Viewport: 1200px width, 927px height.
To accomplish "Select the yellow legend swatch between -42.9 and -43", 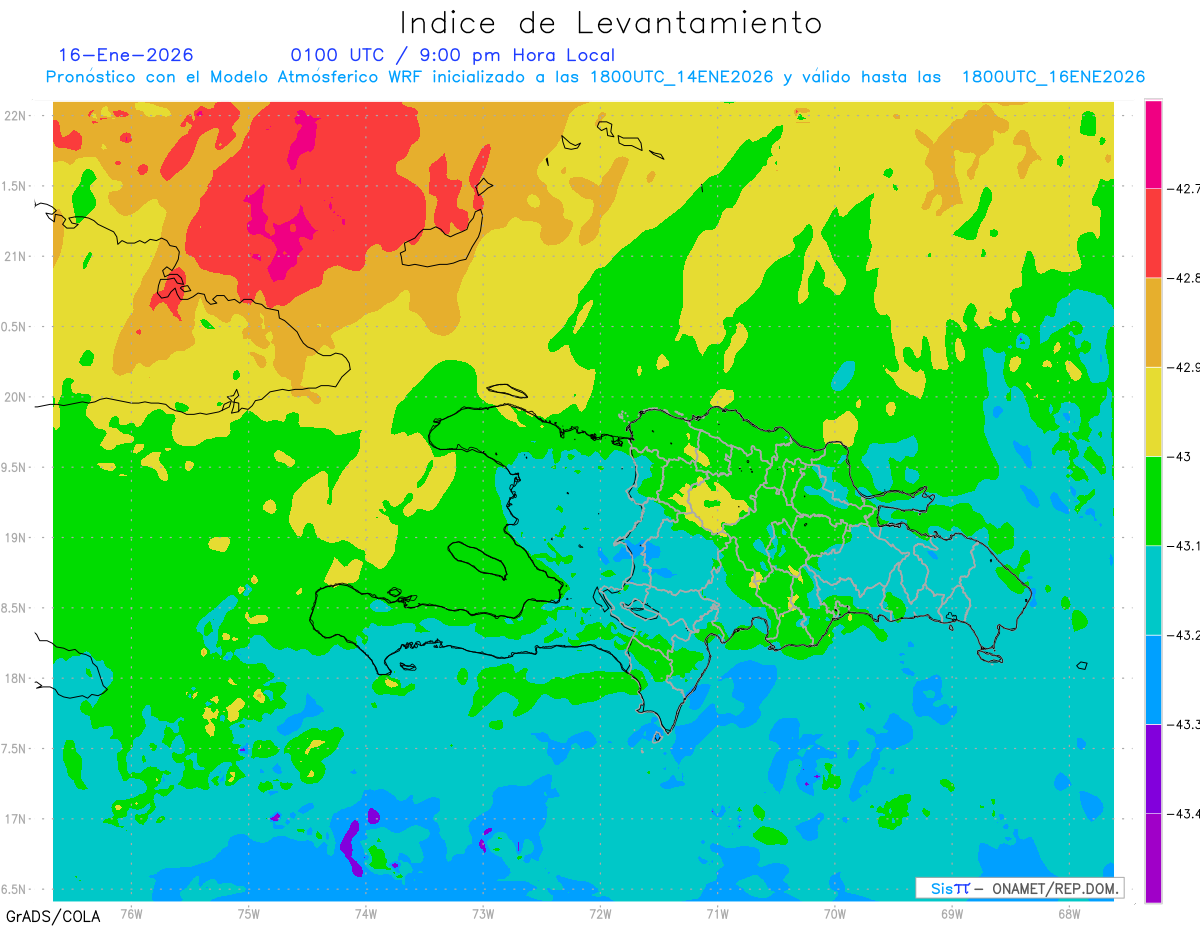I will click(x=1153, y=411).
